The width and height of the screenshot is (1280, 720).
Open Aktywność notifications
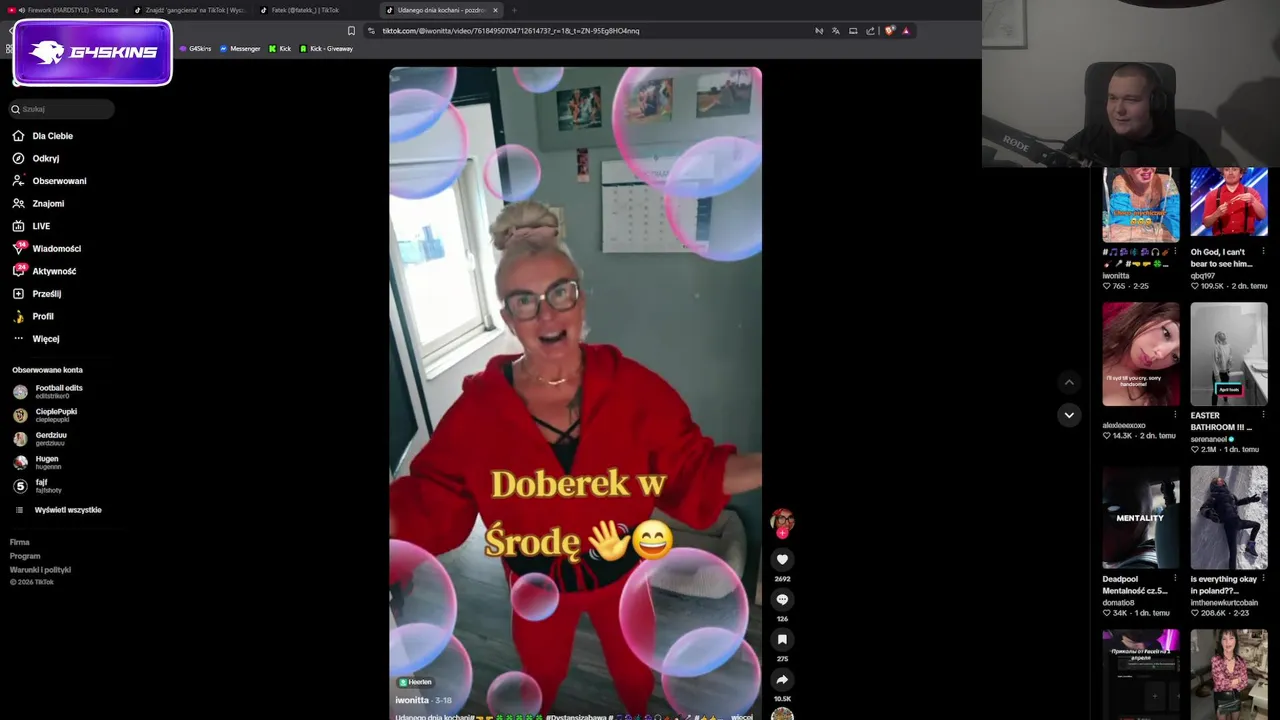[44, 271]
